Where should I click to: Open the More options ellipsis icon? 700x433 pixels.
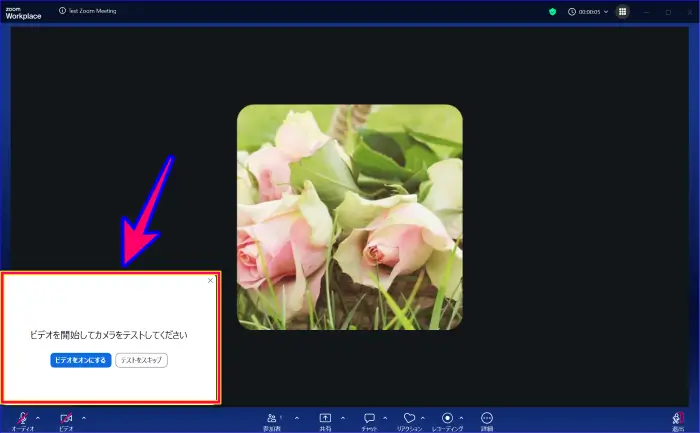(x=487, y=418)
